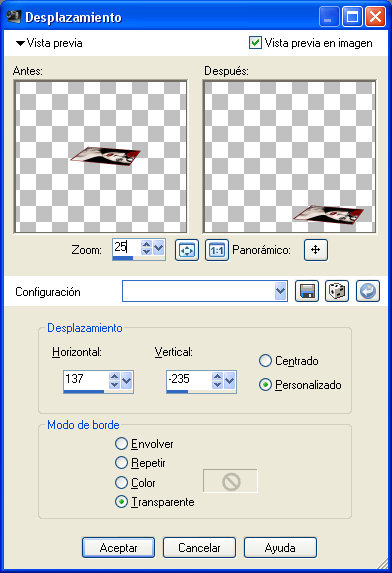
Task: Click the Después preview pane
Action: [289, 157]
